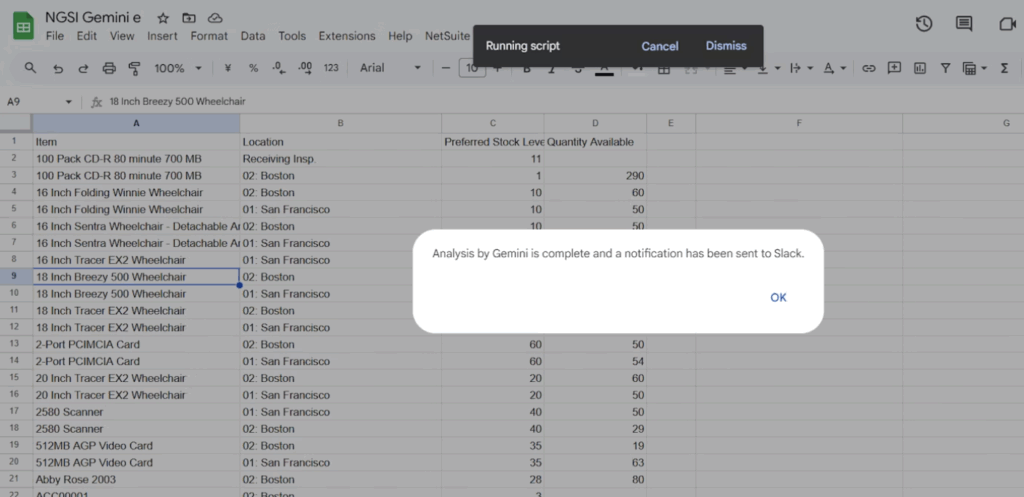Click the insert chart icon
The image size is (1024, 497).
(x=920, y=68)
